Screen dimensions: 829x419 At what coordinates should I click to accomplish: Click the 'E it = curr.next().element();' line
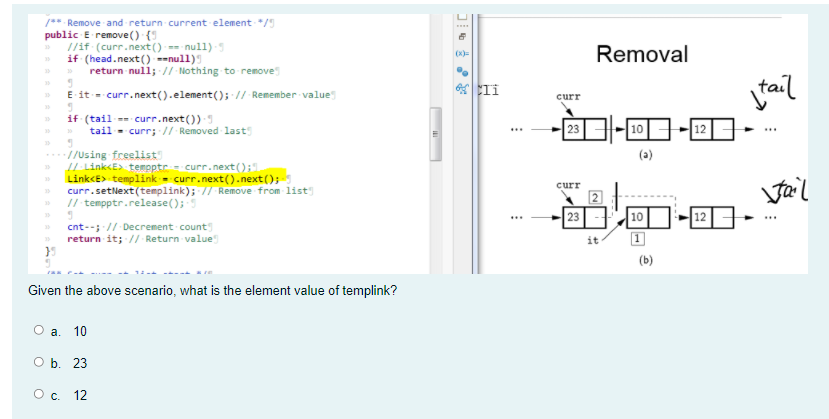pyautogui.click(x=148, y=95)
